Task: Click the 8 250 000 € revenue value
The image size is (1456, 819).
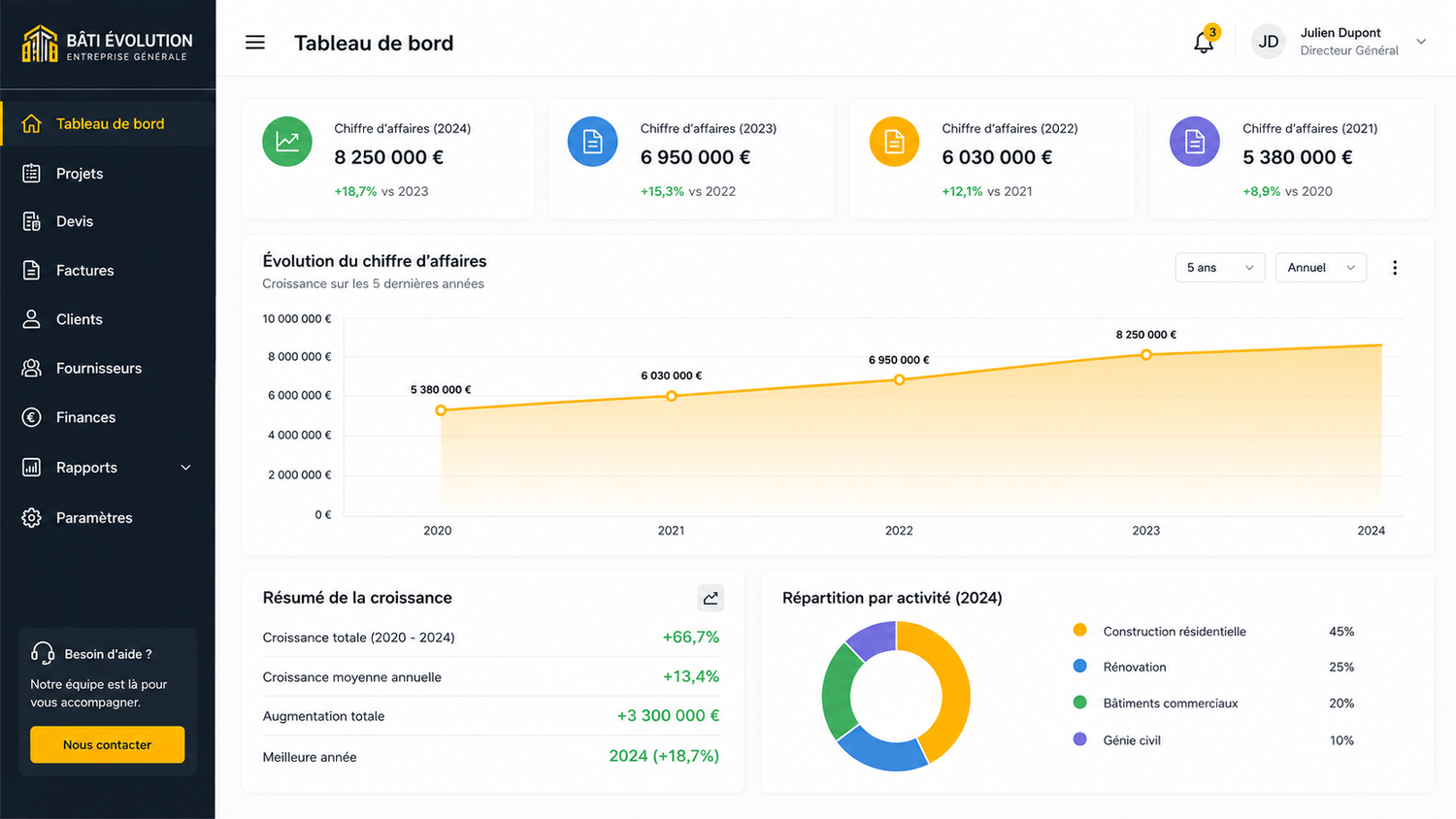Action: point(388,157)
